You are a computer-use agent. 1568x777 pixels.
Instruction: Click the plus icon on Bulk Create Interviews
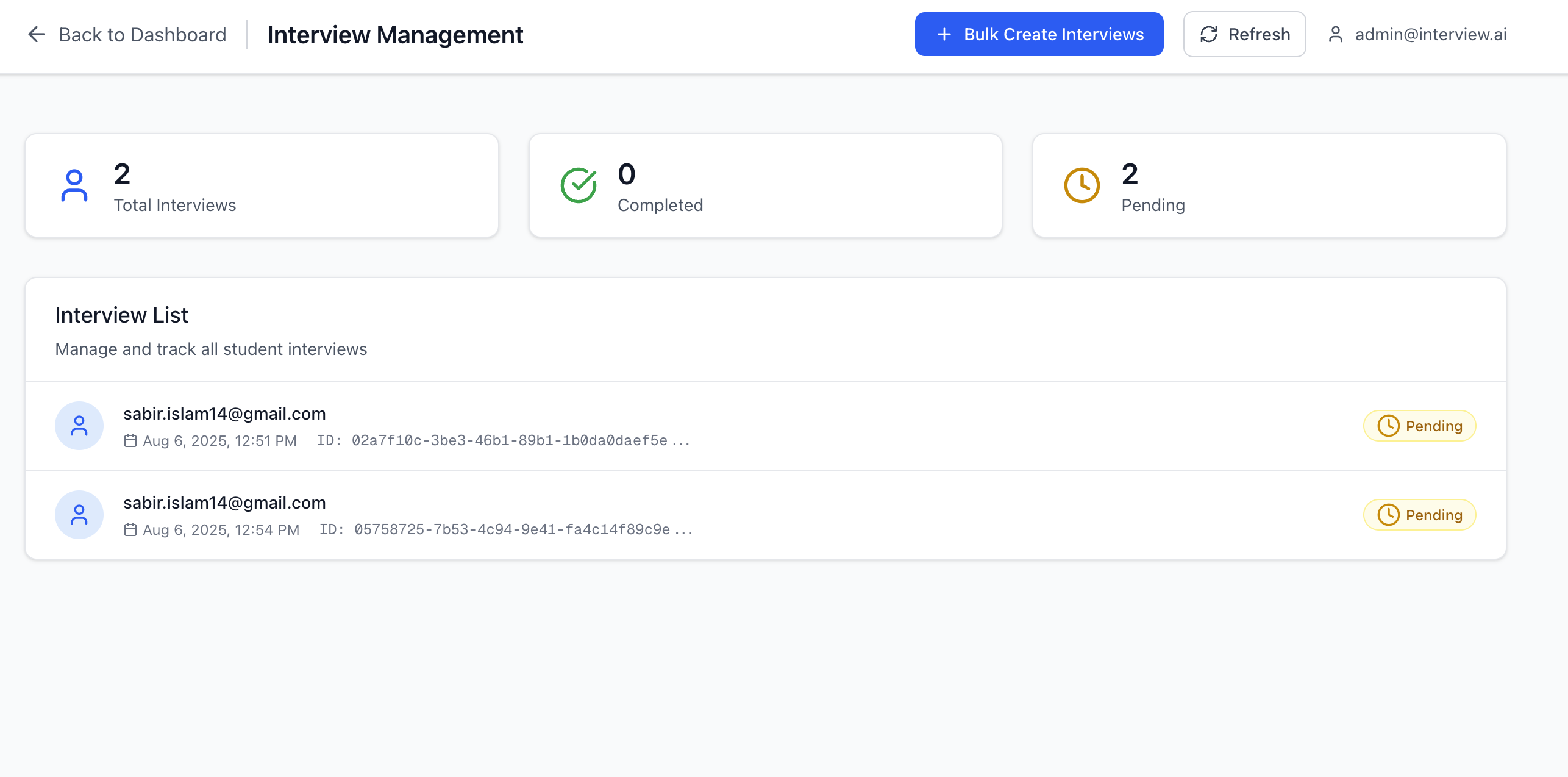(944, 34)
